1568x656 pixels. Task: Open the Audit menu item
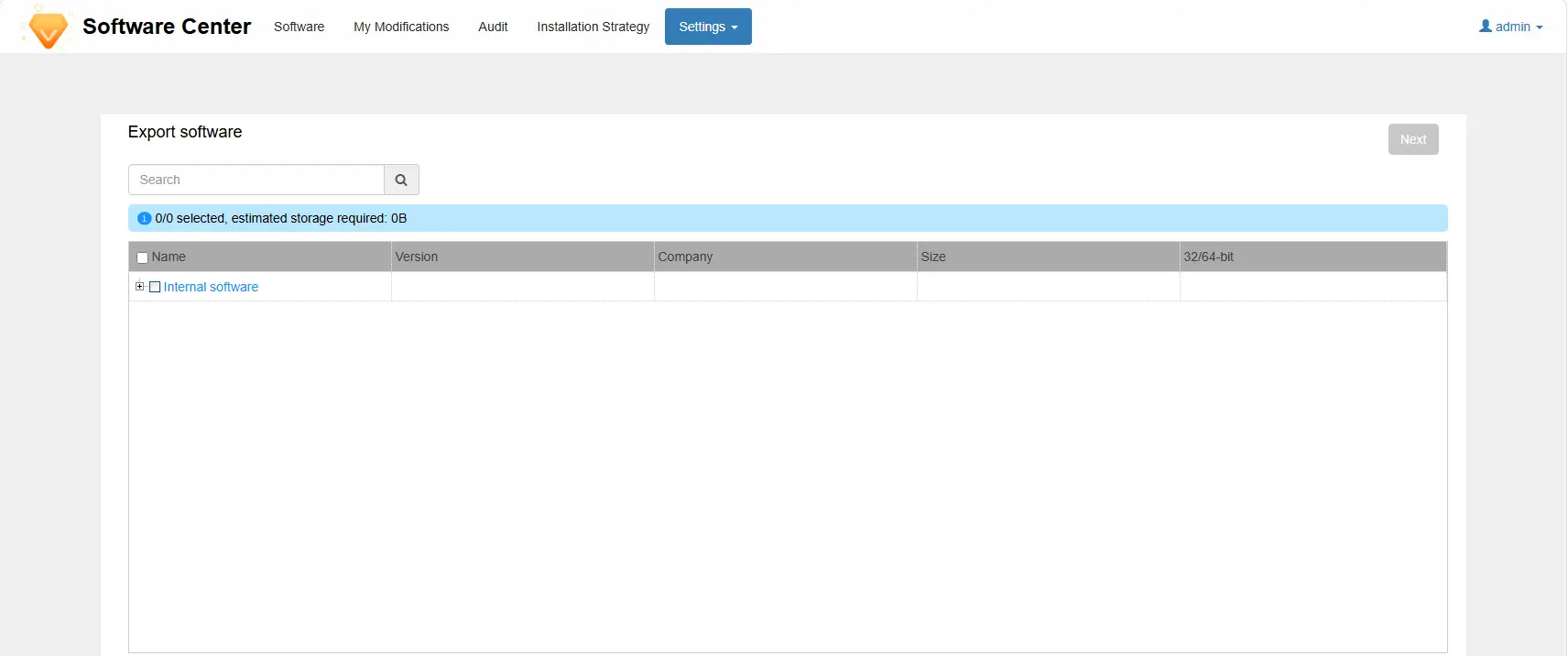[493, 27]
